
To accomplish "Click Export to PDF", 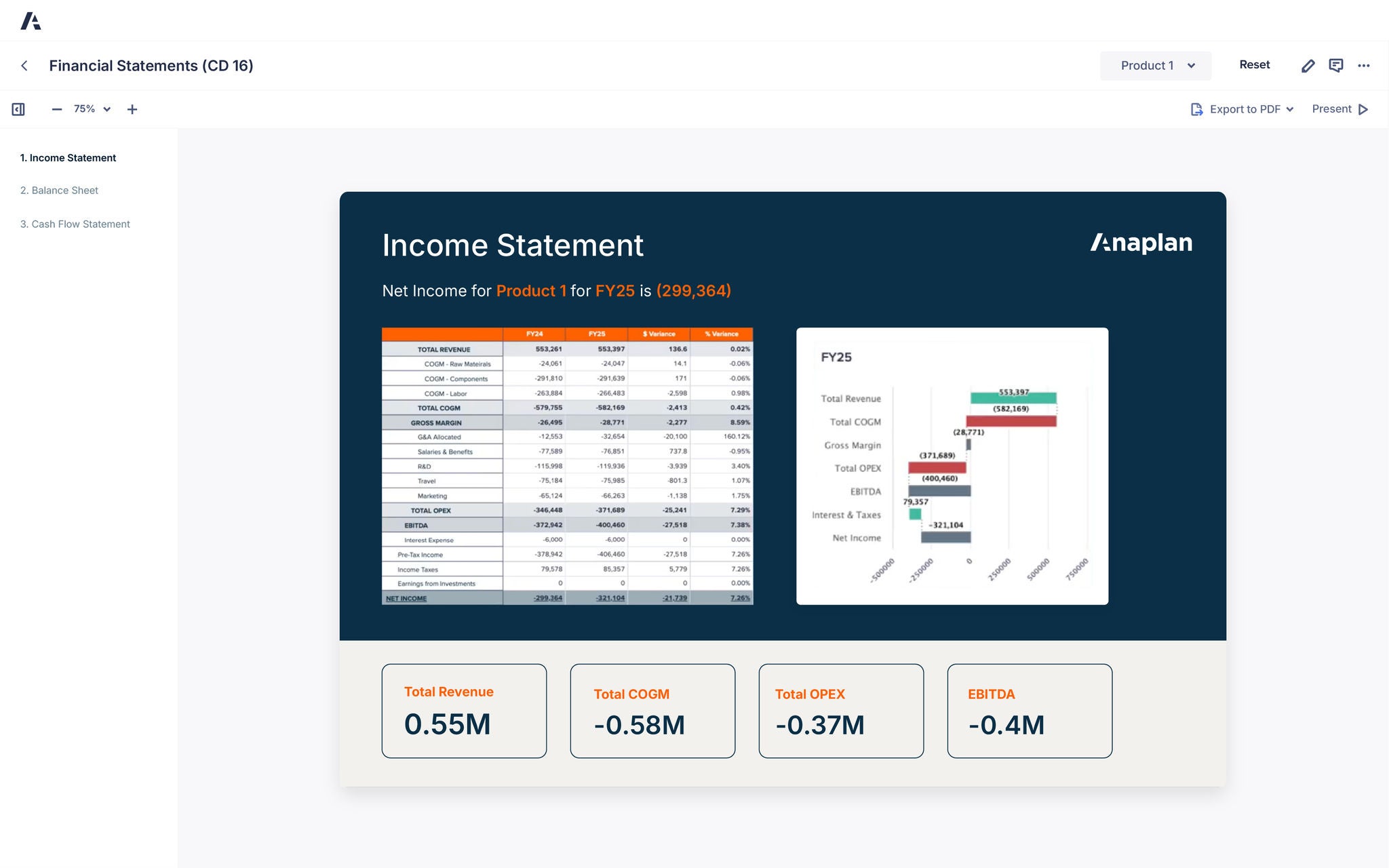I will pos(1245,108).
